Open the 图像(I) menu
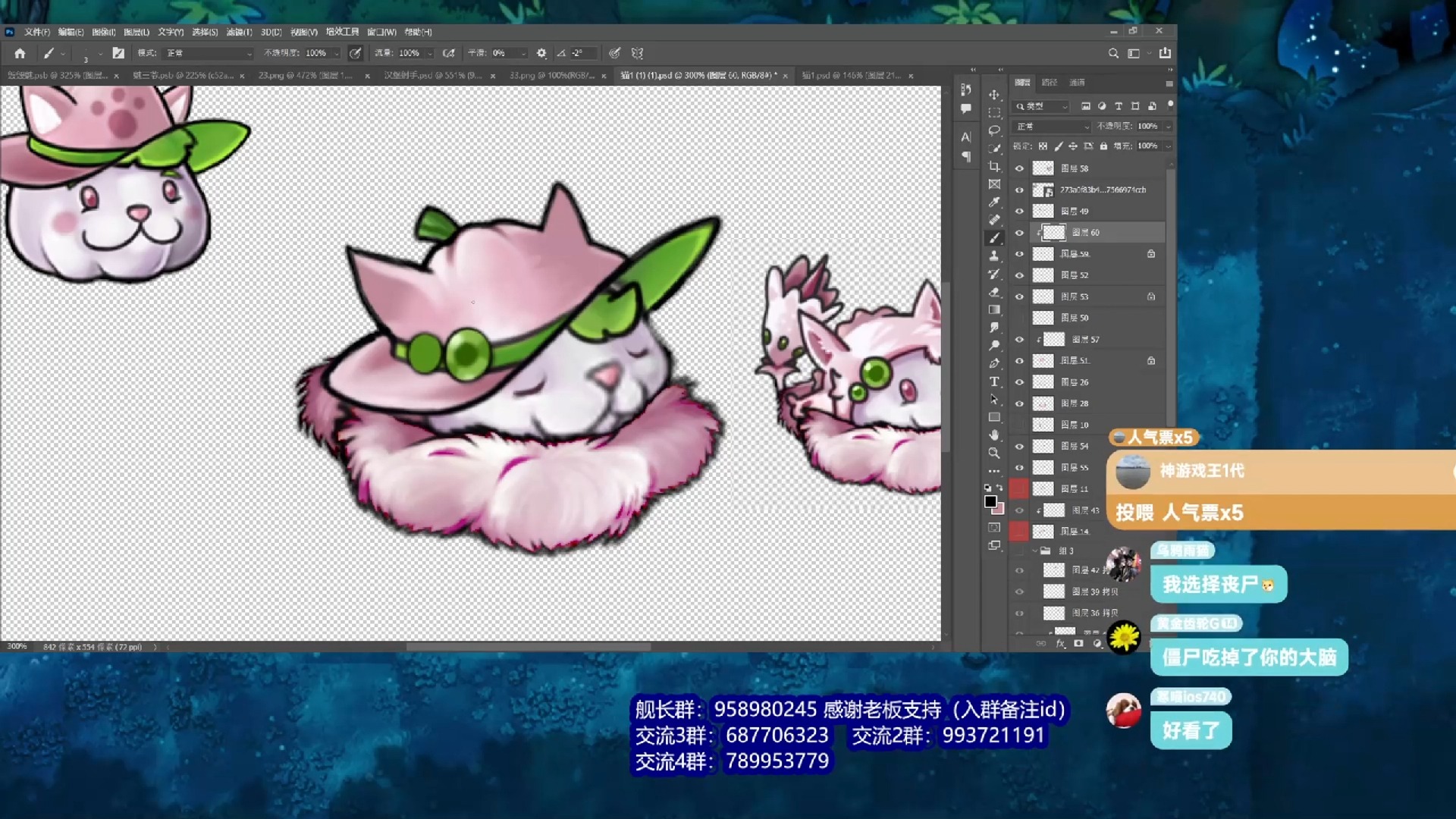This screenshot has height=819, width=1456. tap(104, 32)
